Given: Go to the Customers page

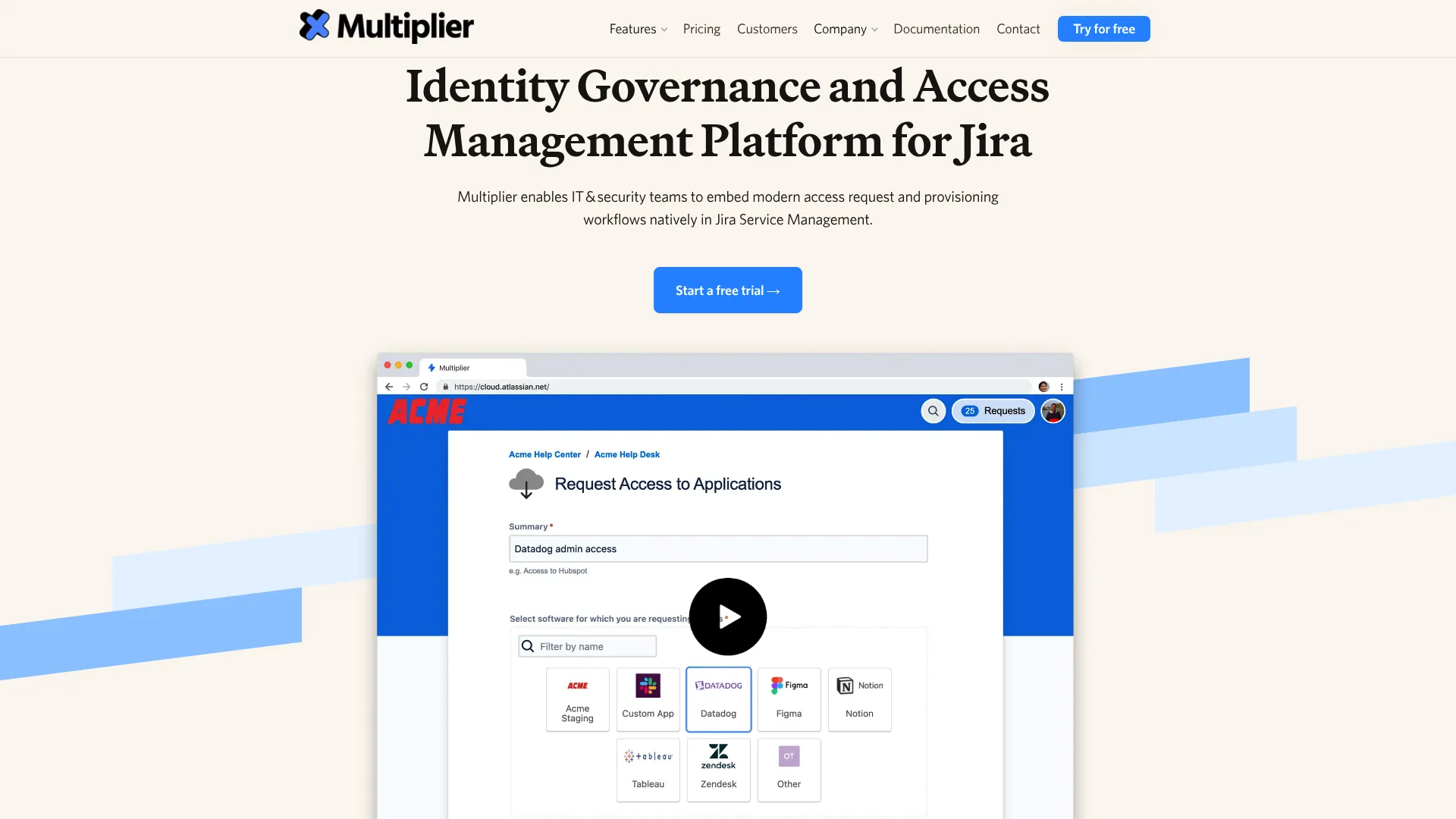Looking at the screenshot, I should tap(767, 29).
